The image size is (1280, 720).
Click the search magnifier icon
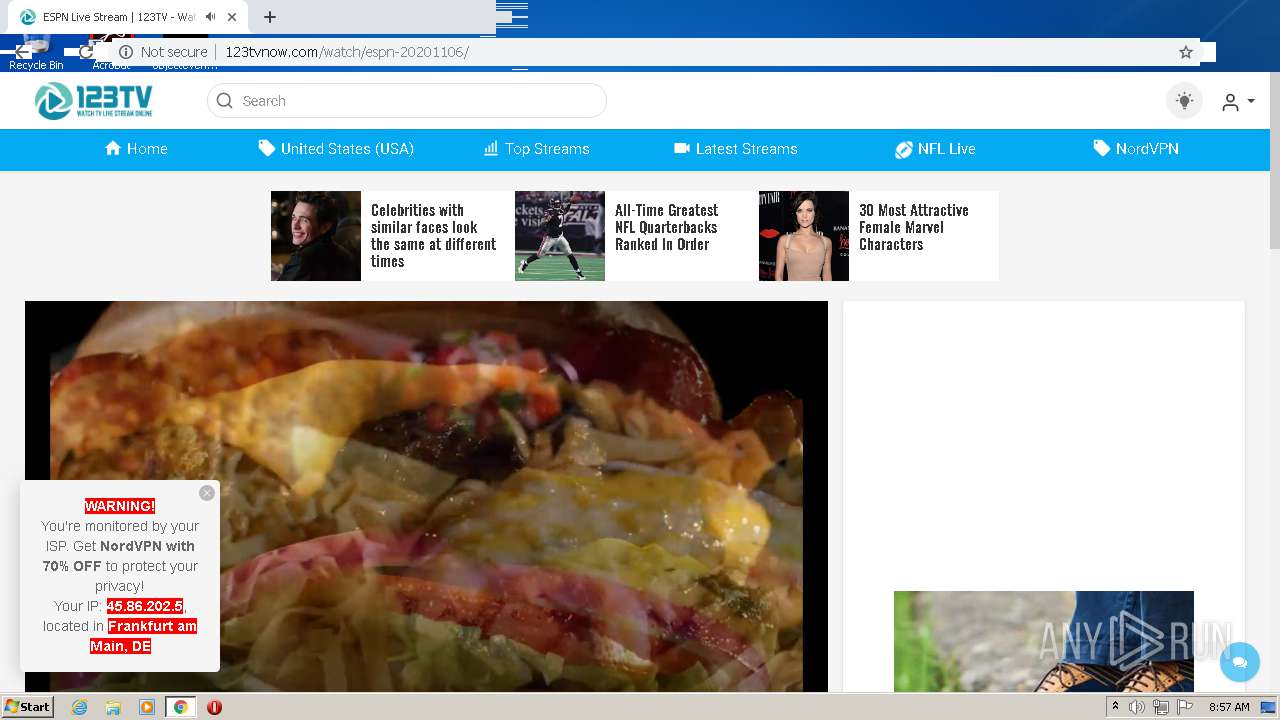tap(225, 101)
